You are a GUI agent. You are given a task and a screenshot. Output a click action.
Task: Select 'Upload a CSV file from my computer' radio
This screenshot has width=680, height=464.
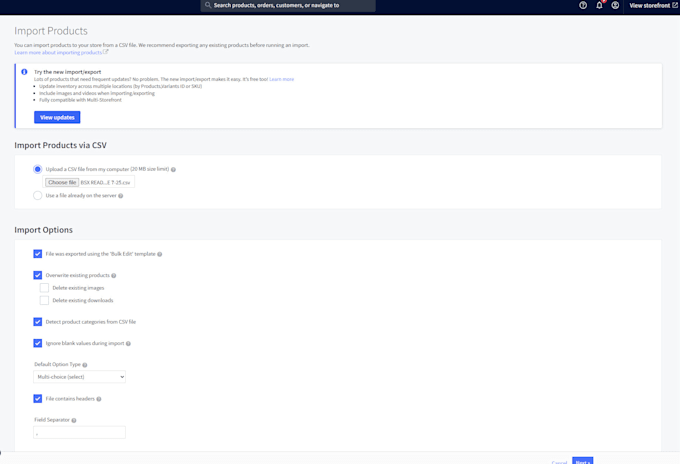pos(38,169)
